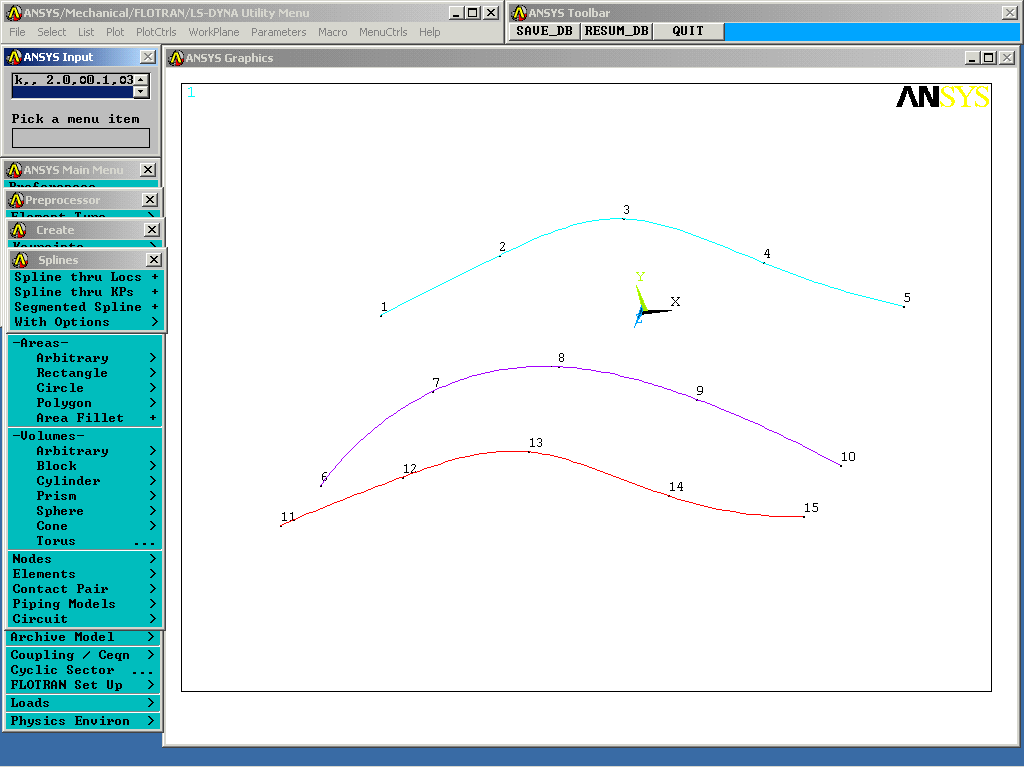The image size is (1024, 768).
Task: Expand Volumes Arbitrary submenu
Action: 85,451
